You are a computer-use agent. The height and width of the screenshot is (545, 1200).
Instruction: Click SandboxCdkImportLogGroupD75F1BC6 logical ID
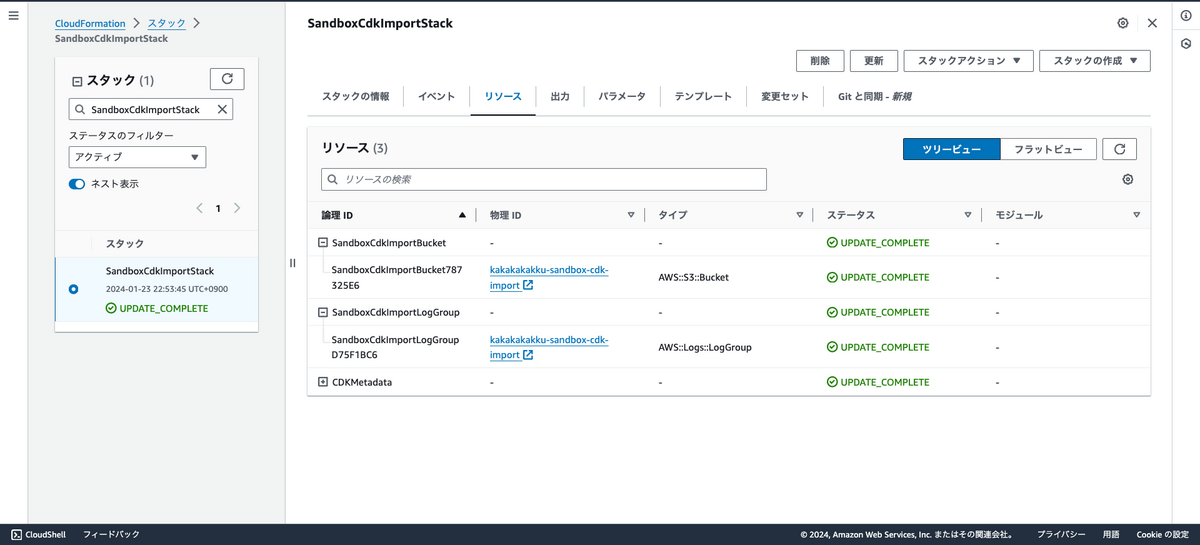tap(395, 347)
